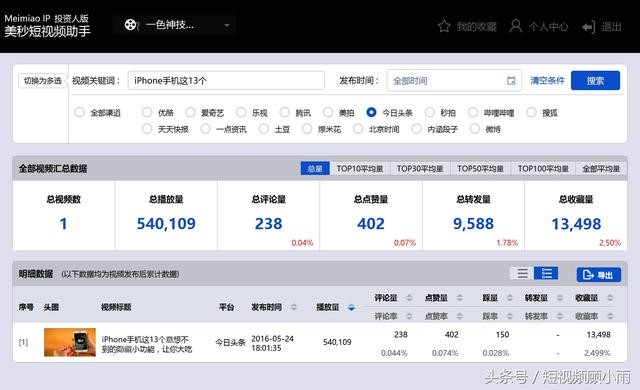This screenshot has height=390, width=640.
Task: Click the 总转发量 9,588 value
Action: tap(473, 224)
